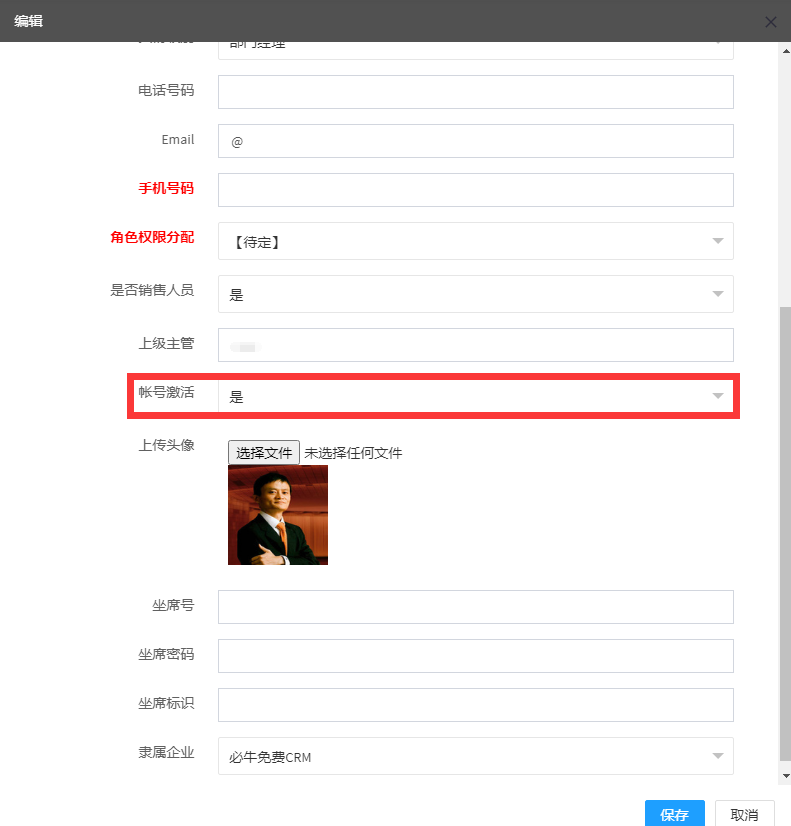Click the 上传头像 label
The image size is (791, 826).
coord(166,445)
